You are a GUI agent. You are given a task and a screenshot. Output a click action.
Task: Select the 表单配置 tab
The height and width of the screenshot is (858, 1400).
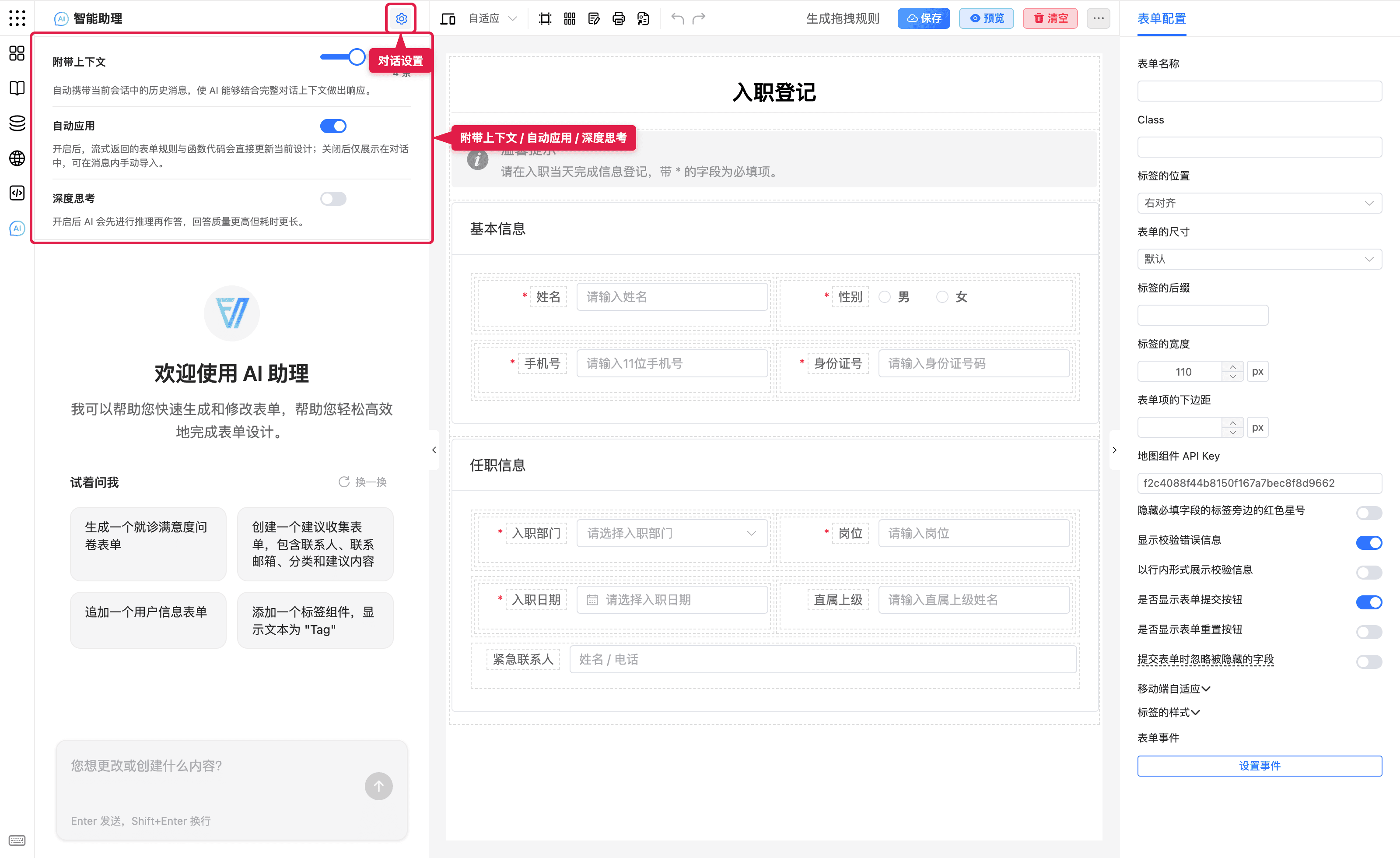1162,19
